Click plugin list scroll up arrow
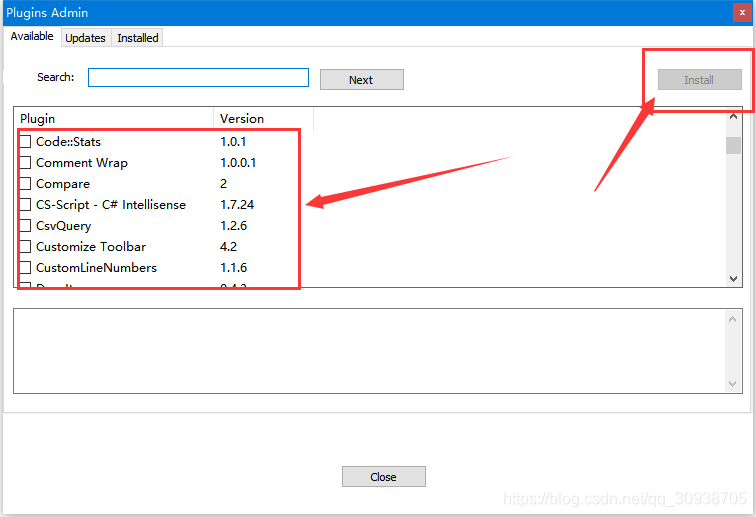This screenshot has height=517, width=756. click(733, 116)
